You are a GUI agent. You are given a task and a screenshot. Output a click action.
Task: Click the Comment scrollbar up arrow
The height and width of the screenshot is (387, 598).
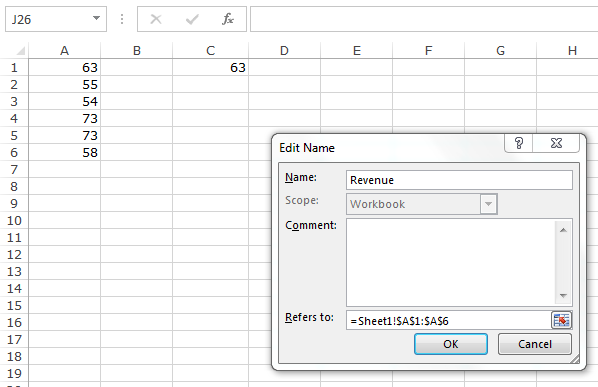pyautogui.click(x=563, y=230)
